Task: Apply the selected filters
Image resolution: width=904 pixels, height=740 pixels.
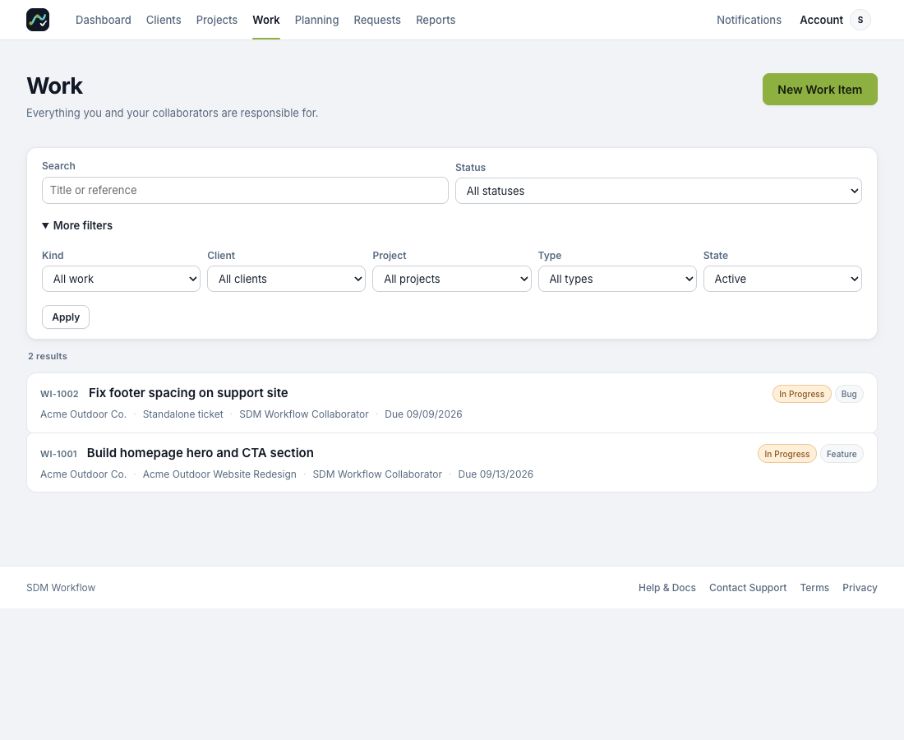Action: pyautogui.click(x=66, y=317)
